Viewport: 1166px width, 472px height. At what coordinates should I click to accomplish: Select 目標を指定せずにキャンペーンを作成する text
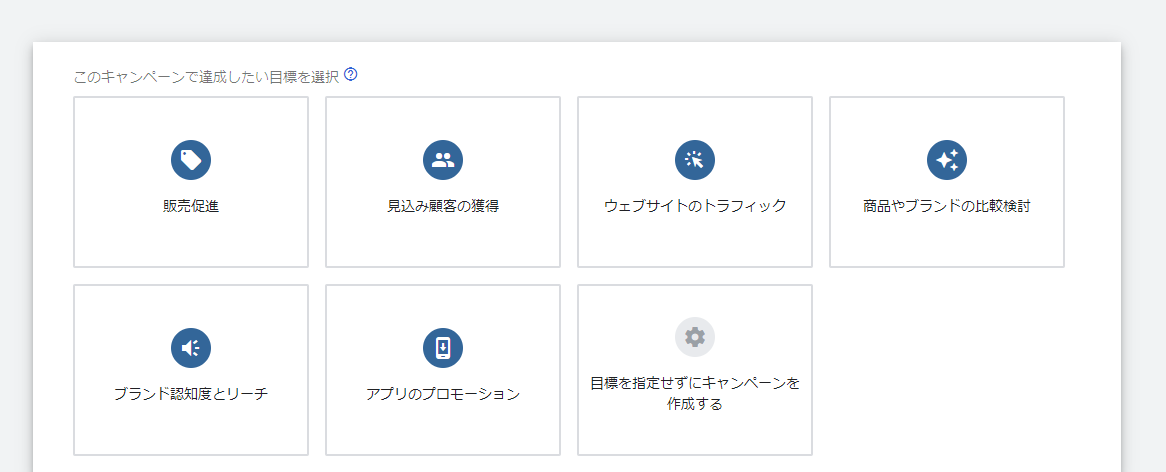(x=695, y=394)
